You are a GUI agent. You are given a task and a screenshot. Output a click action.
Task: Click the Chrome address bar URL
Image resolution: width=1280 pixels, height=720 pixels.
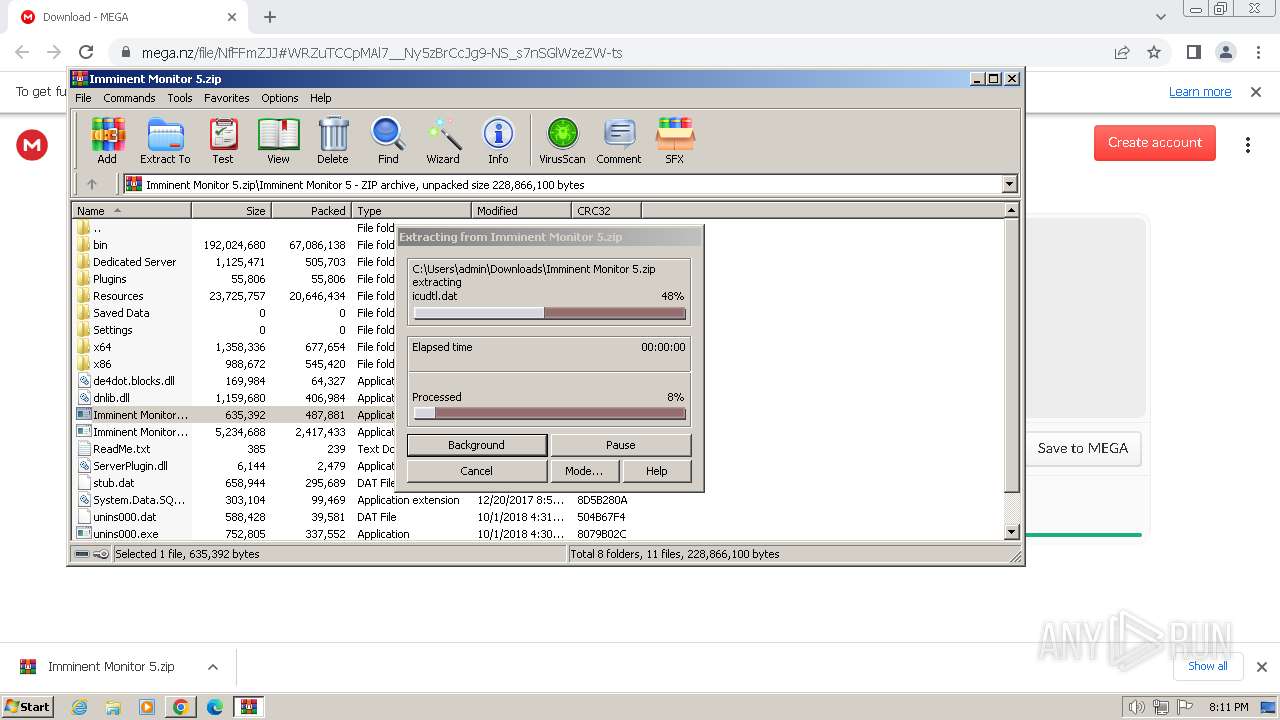tap(382, 53)
